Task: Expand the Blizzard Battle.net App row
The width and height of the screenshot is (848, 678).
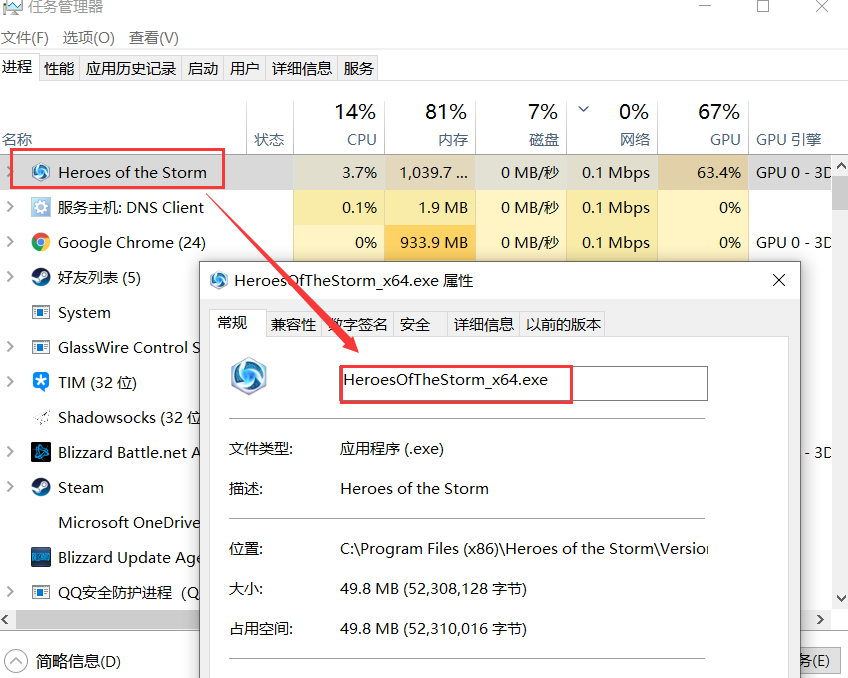Action: point(10,451)
